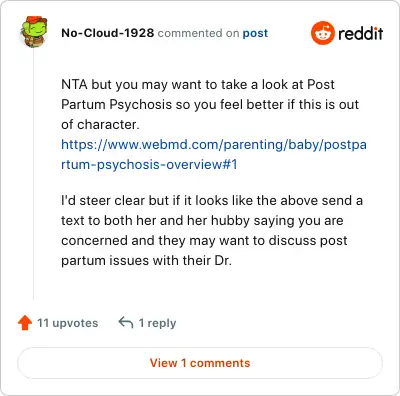The width and height of the screenshot is (400, 396).
Task: Click the phrase "of character." in comment
Action: (x=100, y=125)
